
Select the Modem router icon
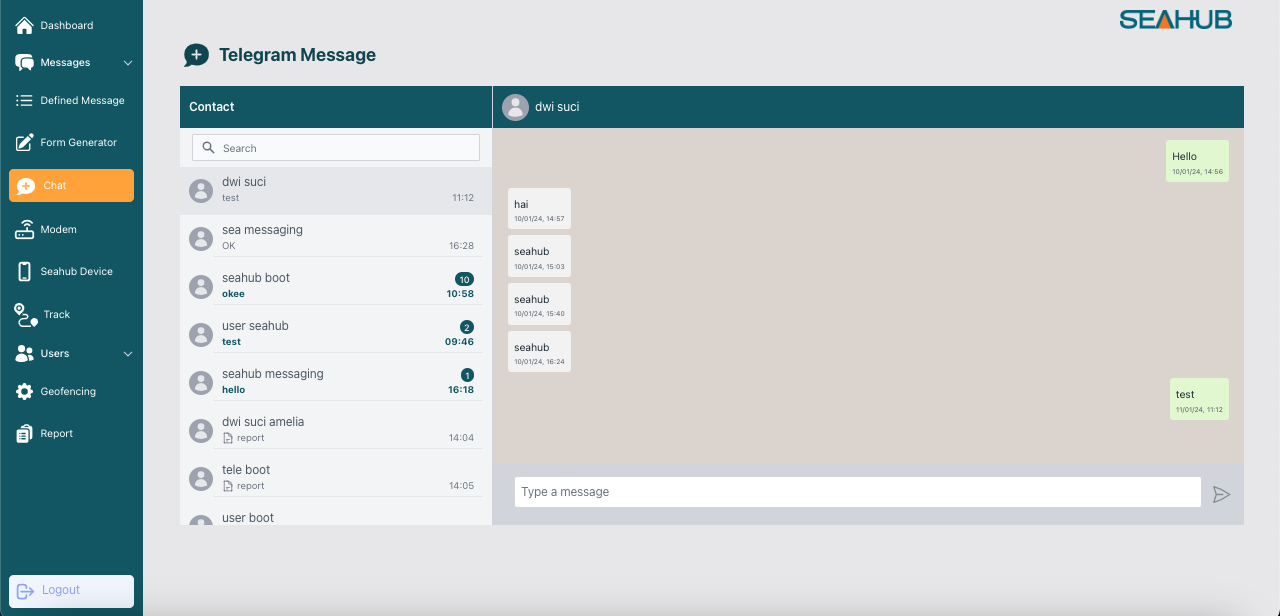[x=25, y=230]
